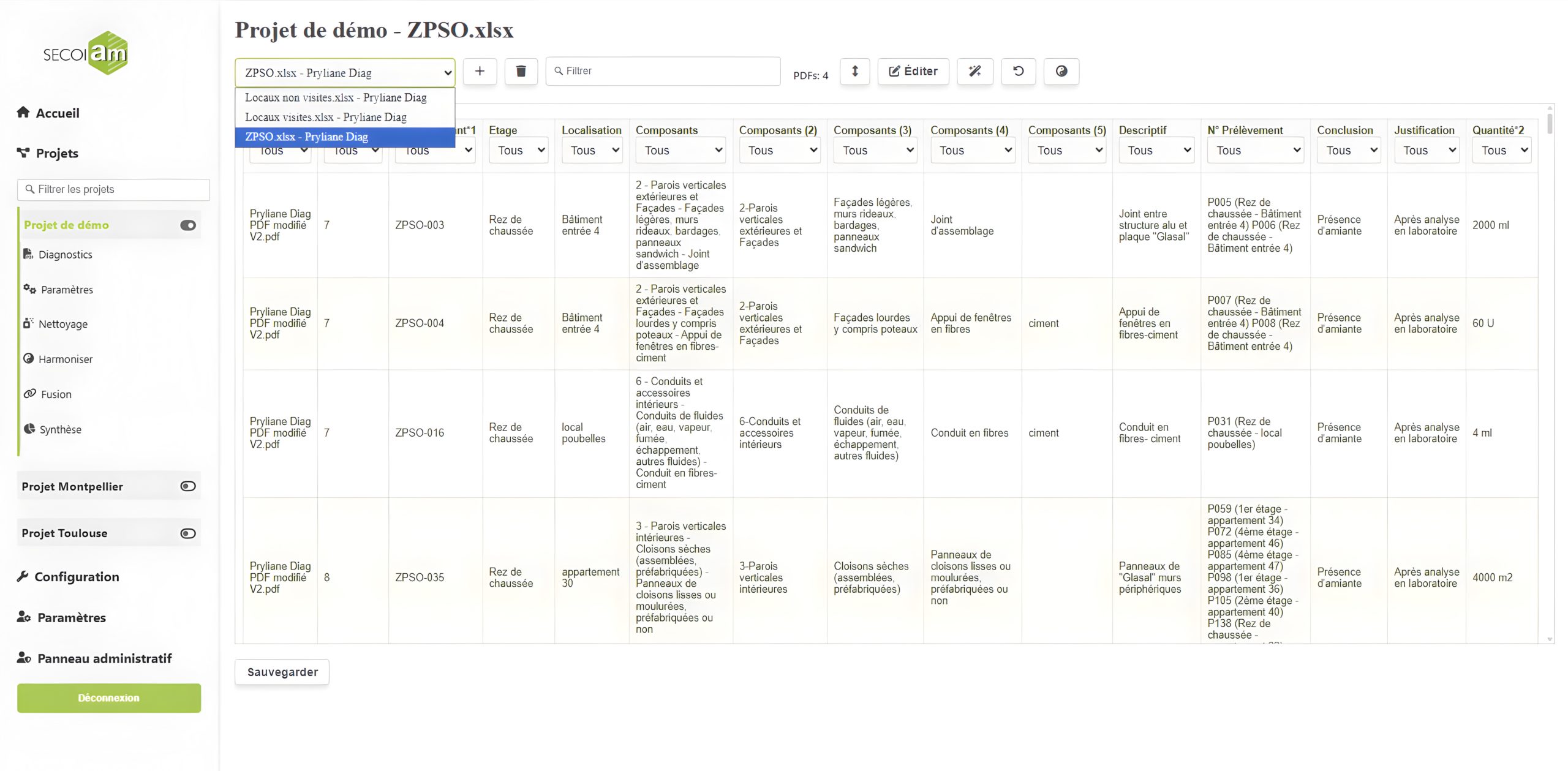
Task: Expand the N° Prélèvement filter dropdown
Action: tap(1255, 151)
